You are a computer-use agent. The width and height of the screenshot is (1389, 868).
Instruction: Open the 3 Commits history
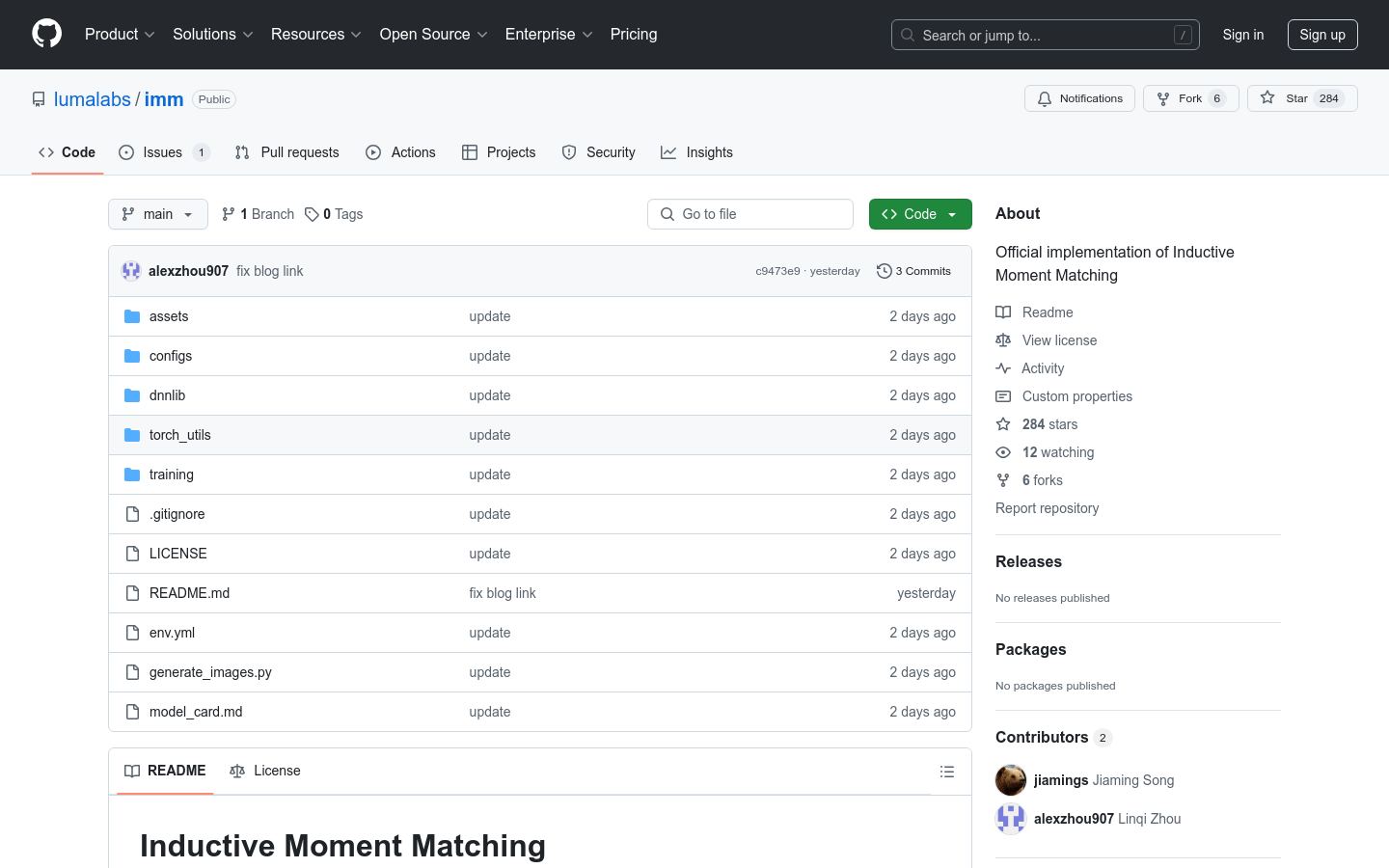913,271
